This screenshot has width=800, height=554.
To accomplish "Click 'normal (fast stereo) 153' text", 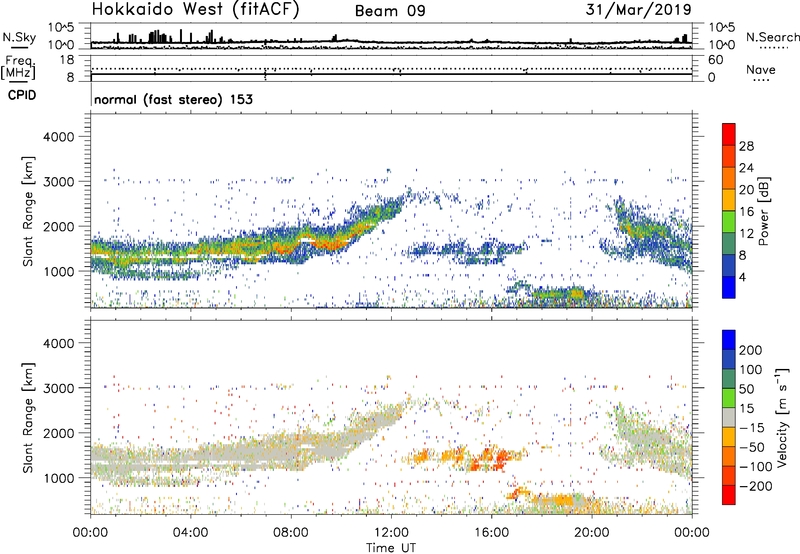I will [x=173, y=99].
